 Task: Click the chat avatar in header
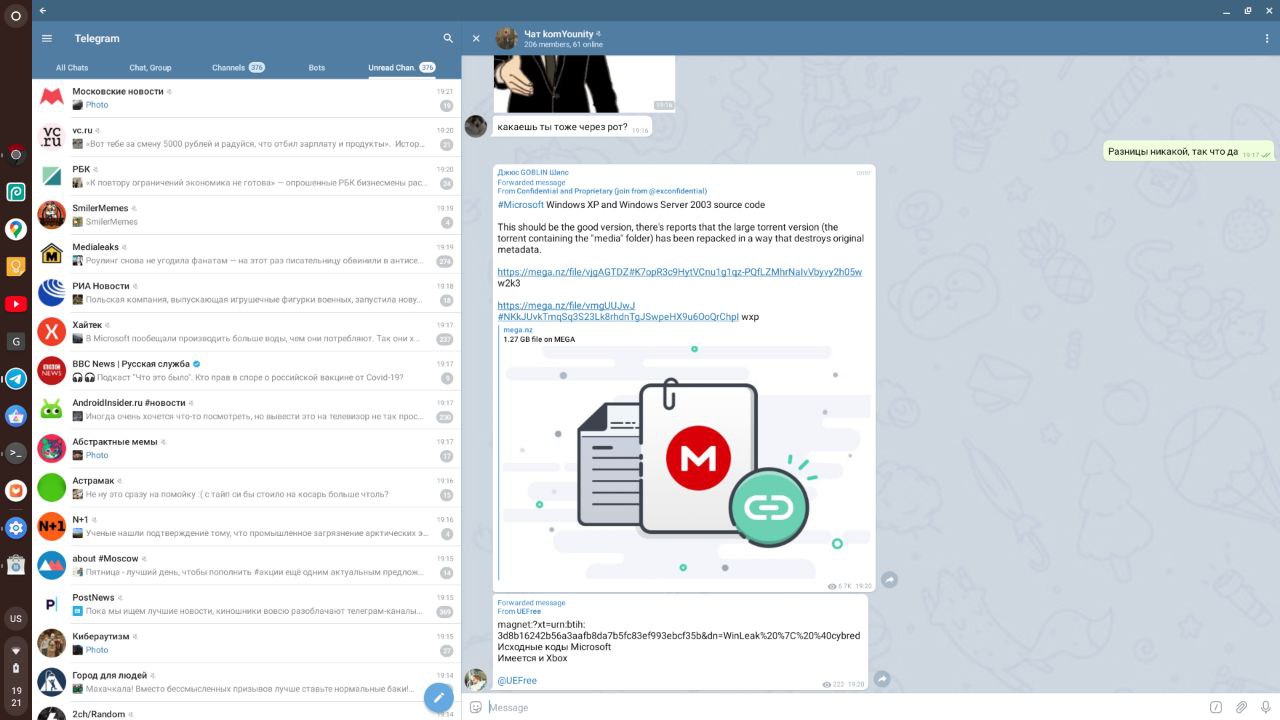(x=507, y=38)
